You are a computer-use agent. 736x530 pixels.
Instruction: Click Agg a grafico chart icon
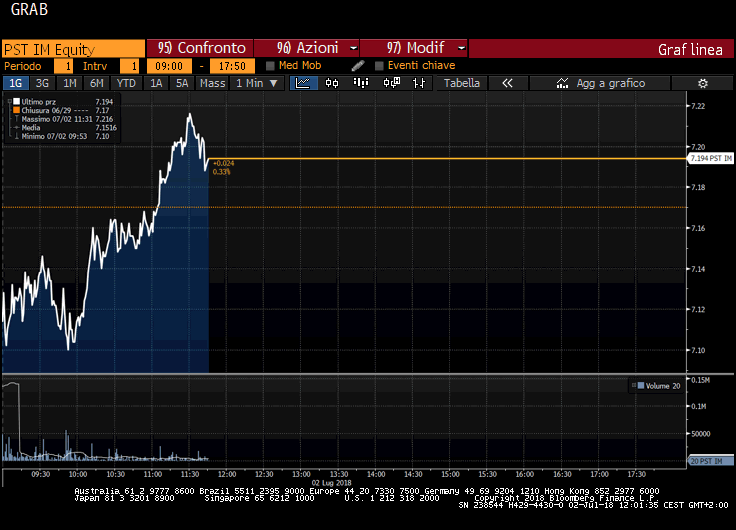pyautogui.click(x=562, y=83)
